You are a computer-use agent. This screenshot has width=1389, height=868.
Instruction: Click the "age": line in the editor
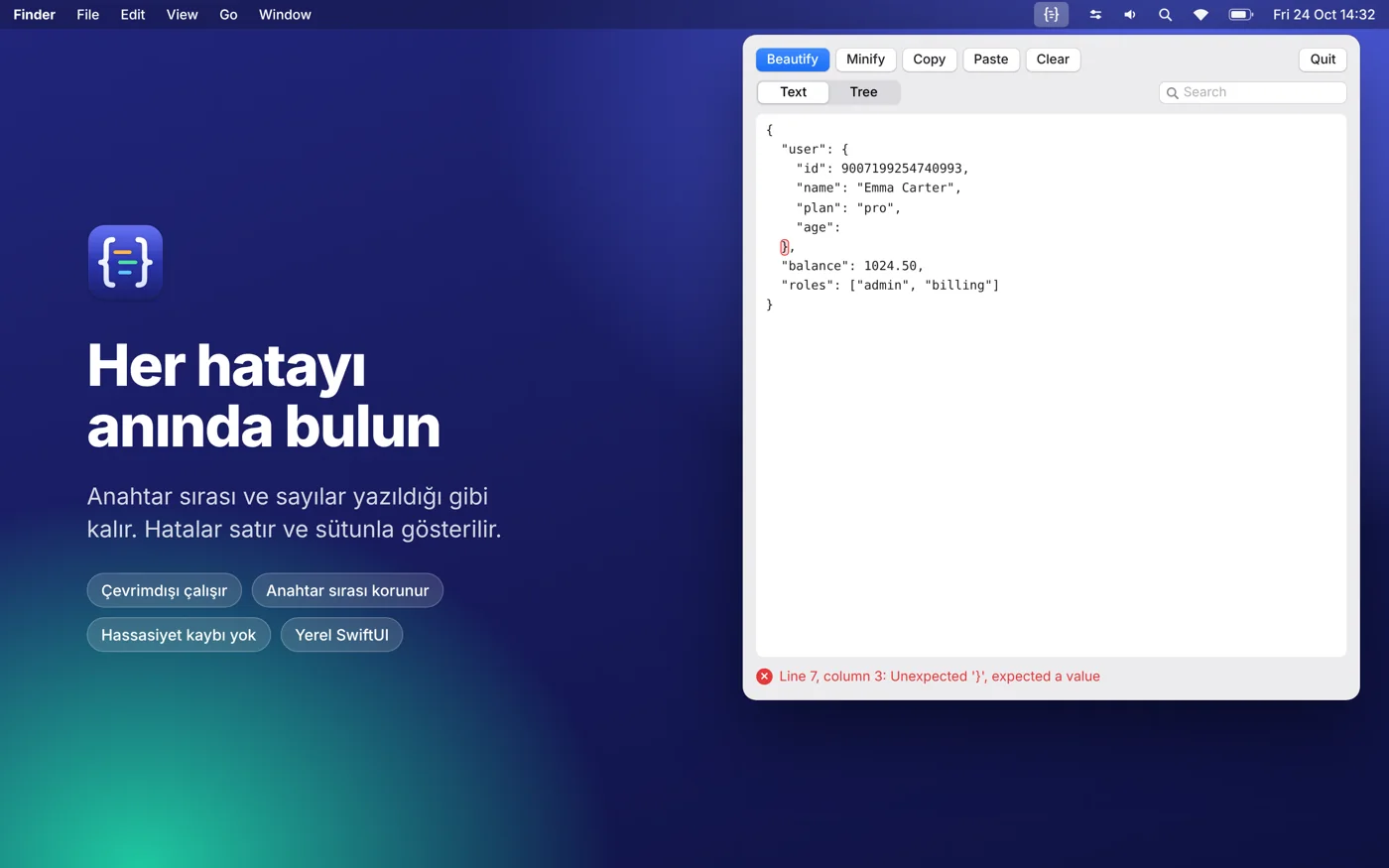click(x=818, y=227)
